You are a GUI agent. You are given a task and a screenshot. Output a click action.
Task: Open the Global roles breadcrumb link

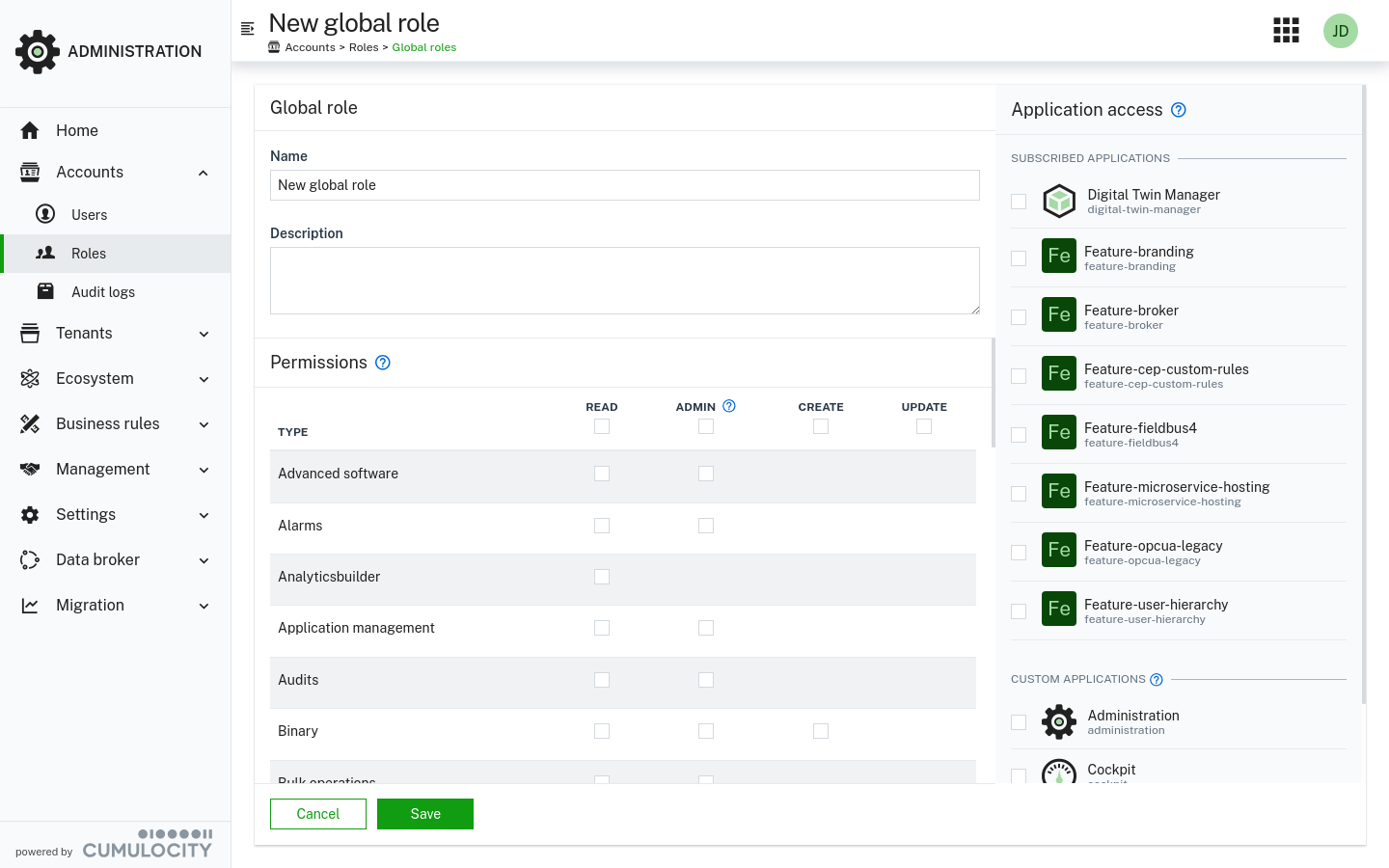coord(423,46)
